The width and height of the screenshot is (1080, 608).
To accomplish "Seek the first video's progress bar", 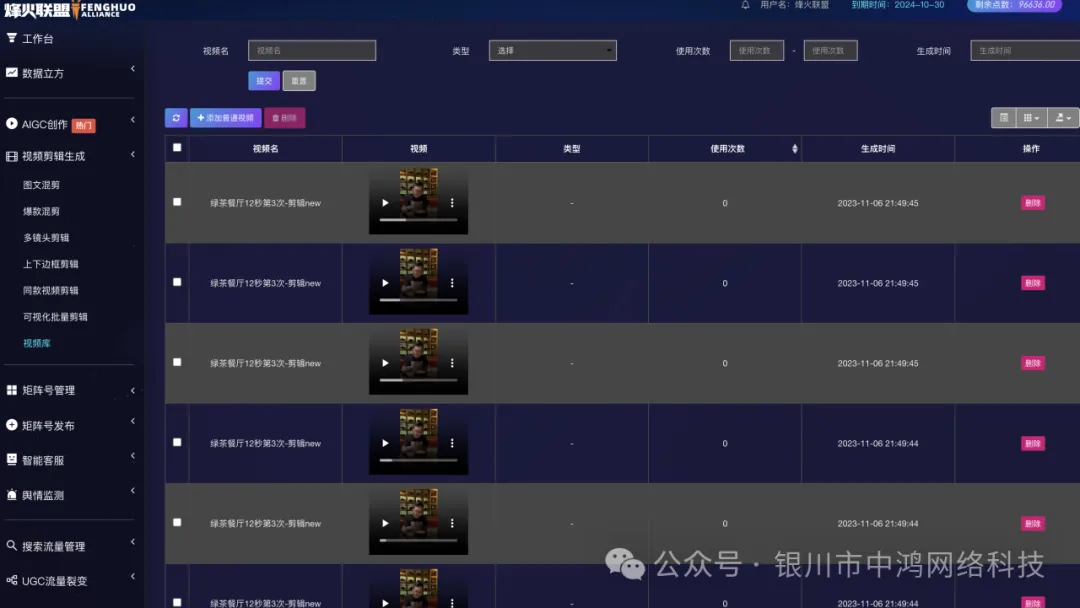I will [418, 220].
